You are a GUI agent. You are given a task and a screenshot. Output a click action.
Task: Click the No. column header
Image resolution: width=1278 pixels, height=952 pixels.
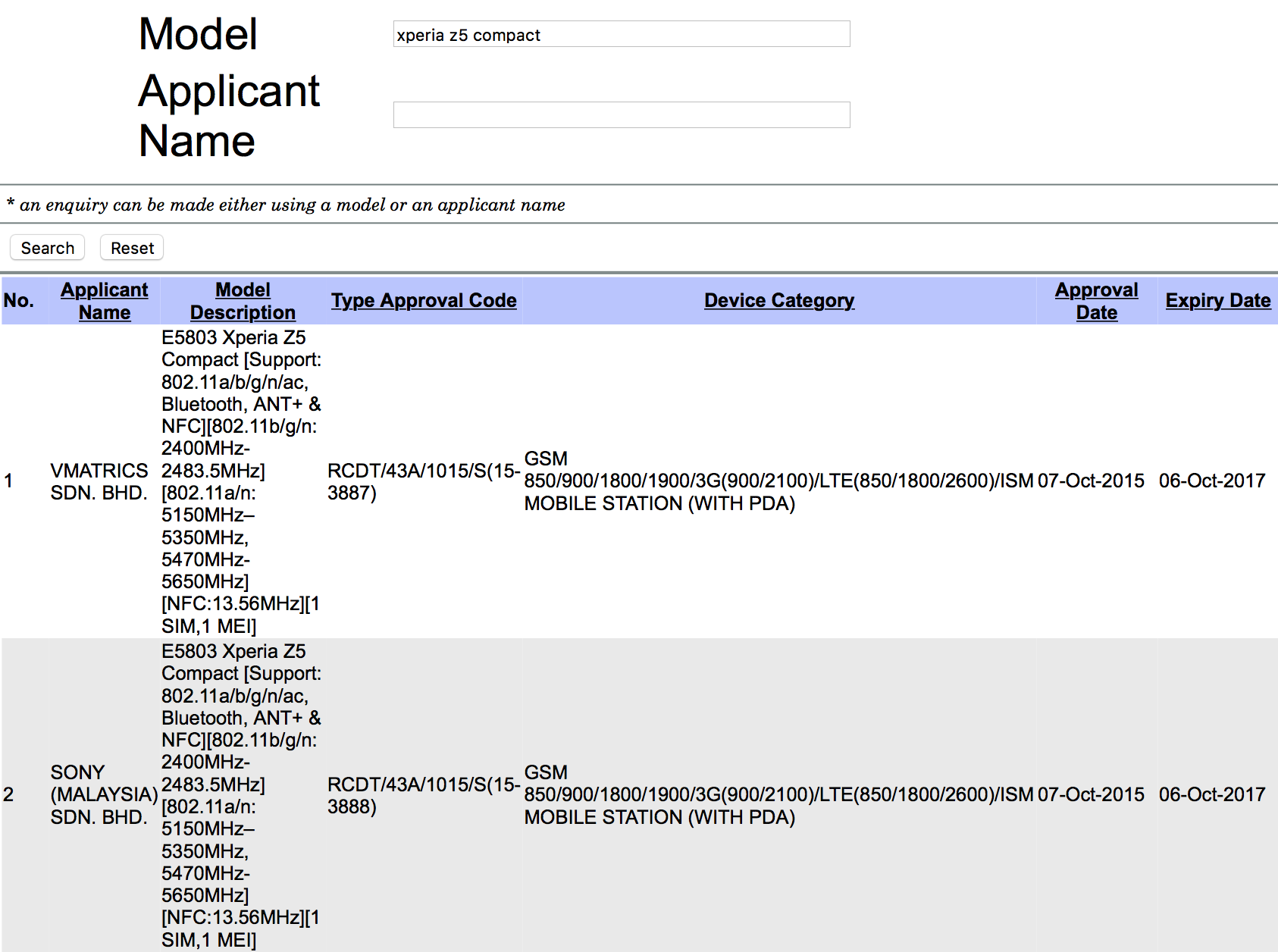click(19, 300)
